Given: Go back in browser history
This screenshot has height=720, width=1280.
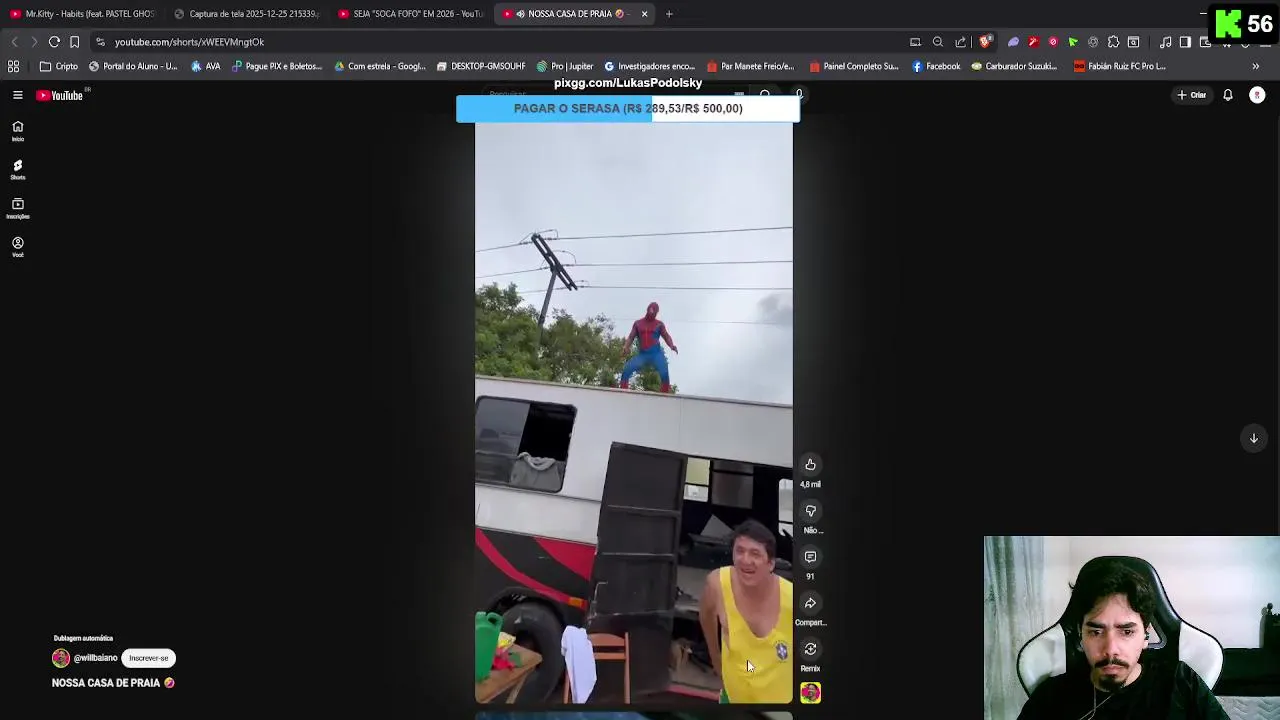Looking at the screenshot, I should 14,42.
